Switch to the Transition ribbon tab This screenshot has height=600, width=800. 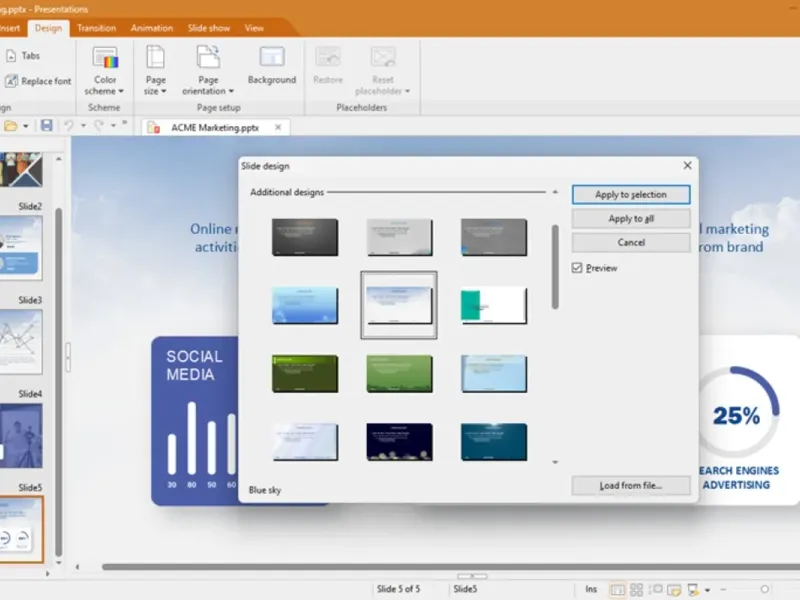[x=97, y=28]
